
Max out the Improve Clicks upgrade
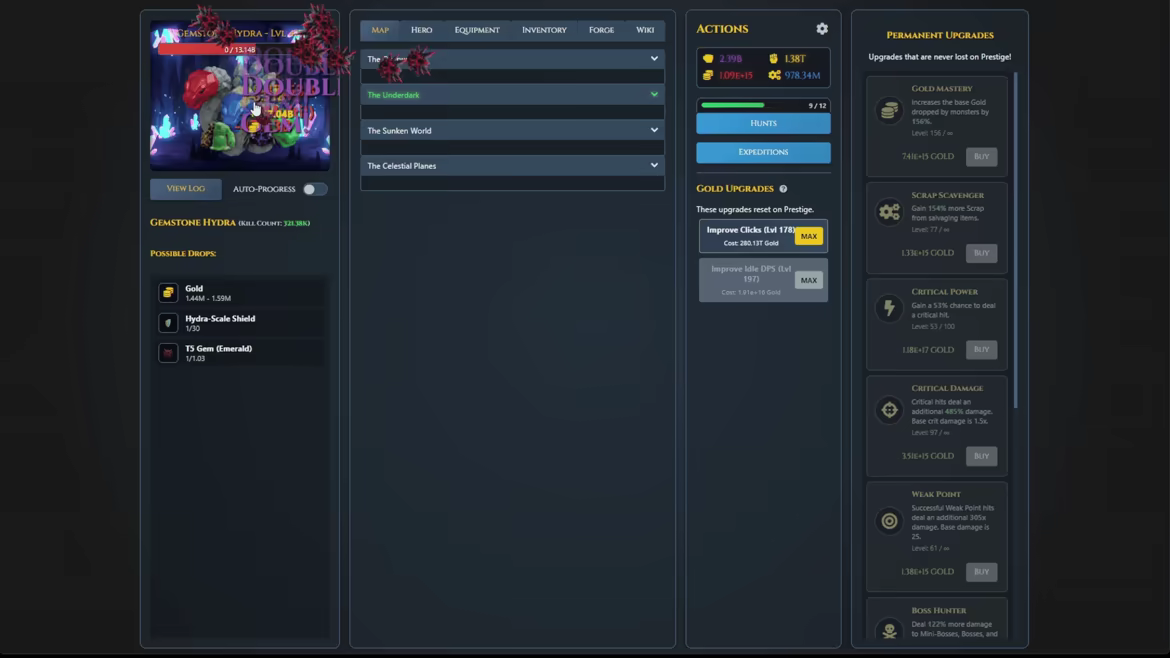(x=809, y=236)
